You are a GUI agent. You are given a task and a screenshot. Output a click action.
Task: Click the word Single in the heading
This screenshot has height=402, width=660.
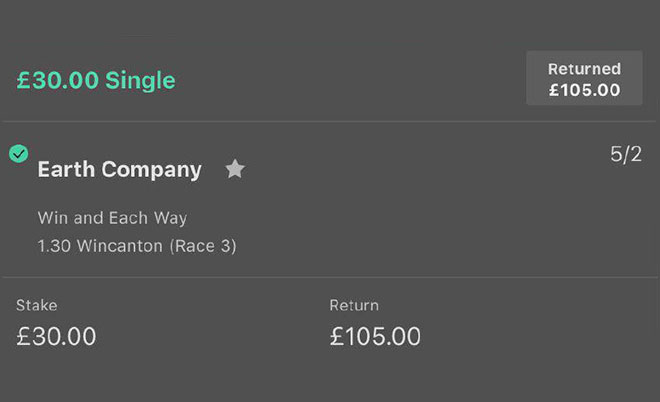point(140,80)
